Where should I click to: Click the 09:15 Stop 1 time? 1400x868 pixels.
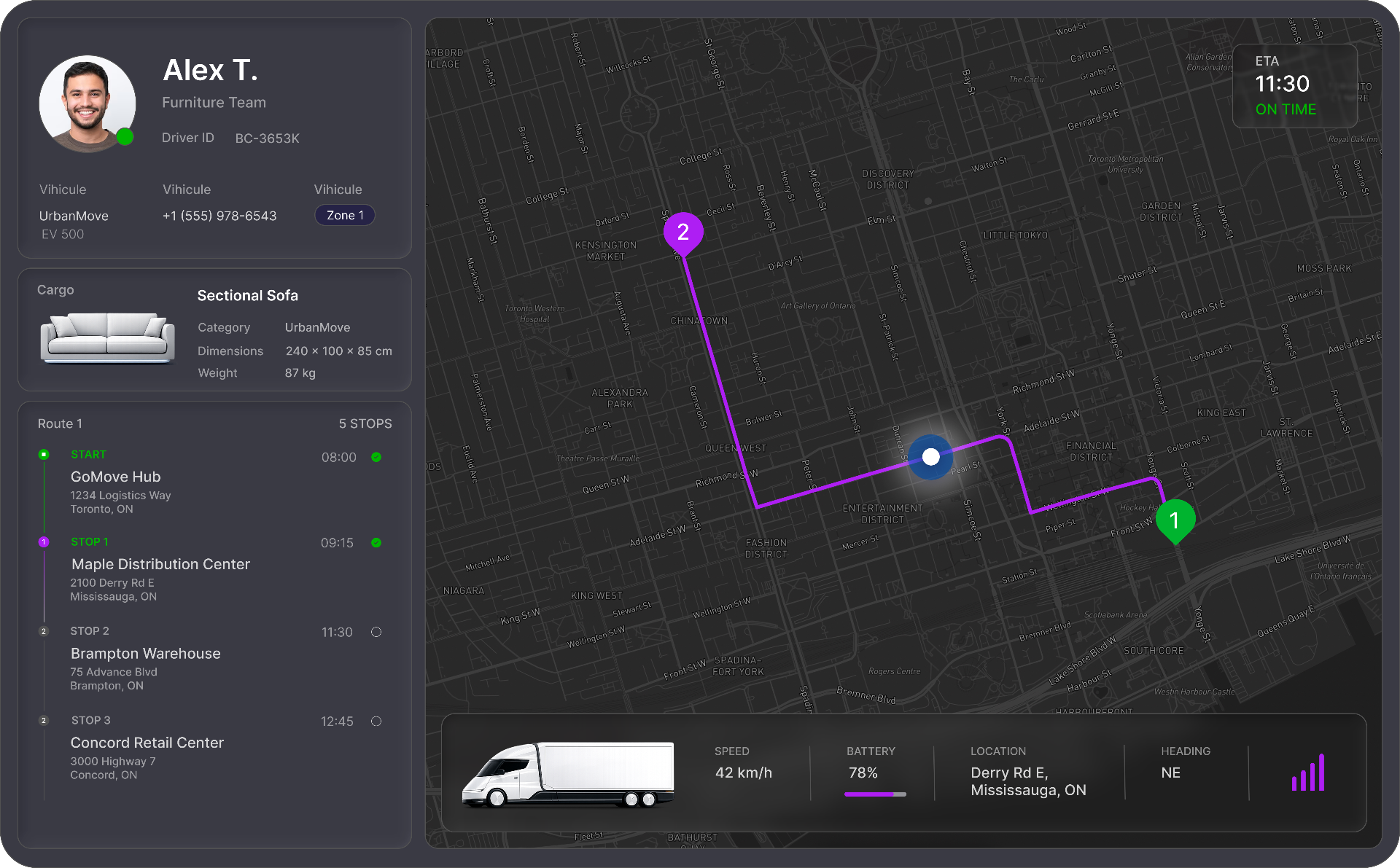click(x=337, y=543)
